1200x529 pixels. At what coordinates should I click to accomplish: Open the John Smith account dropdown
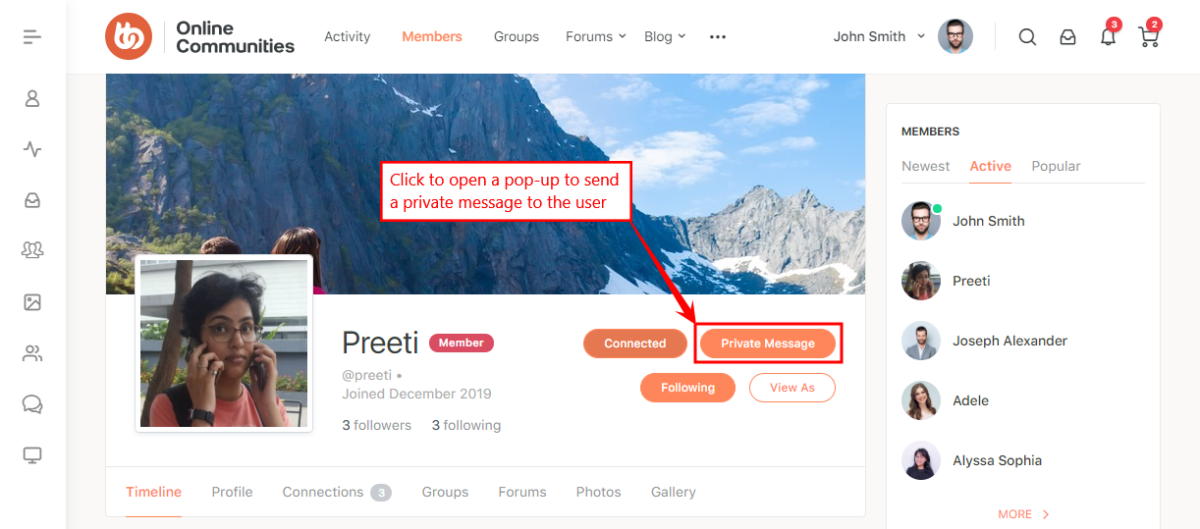pos(880,37)
